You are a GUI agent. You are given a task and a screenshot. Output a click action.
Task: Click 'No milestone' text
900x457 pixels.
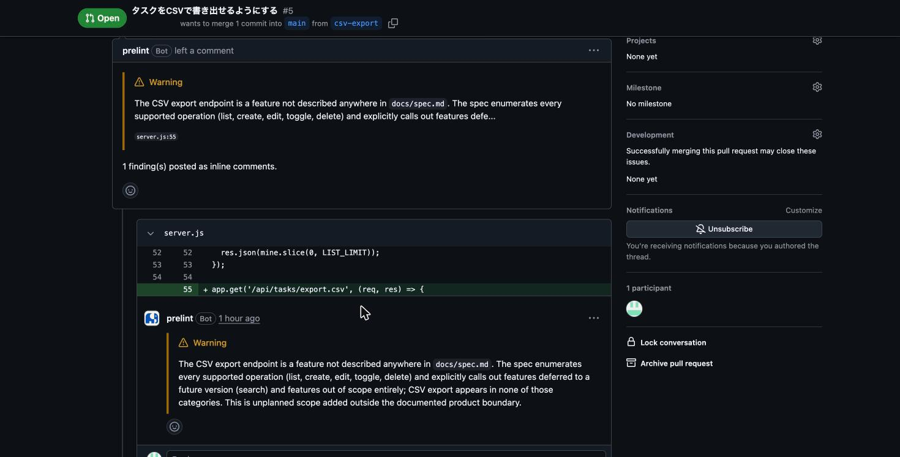tap(649, 104)
